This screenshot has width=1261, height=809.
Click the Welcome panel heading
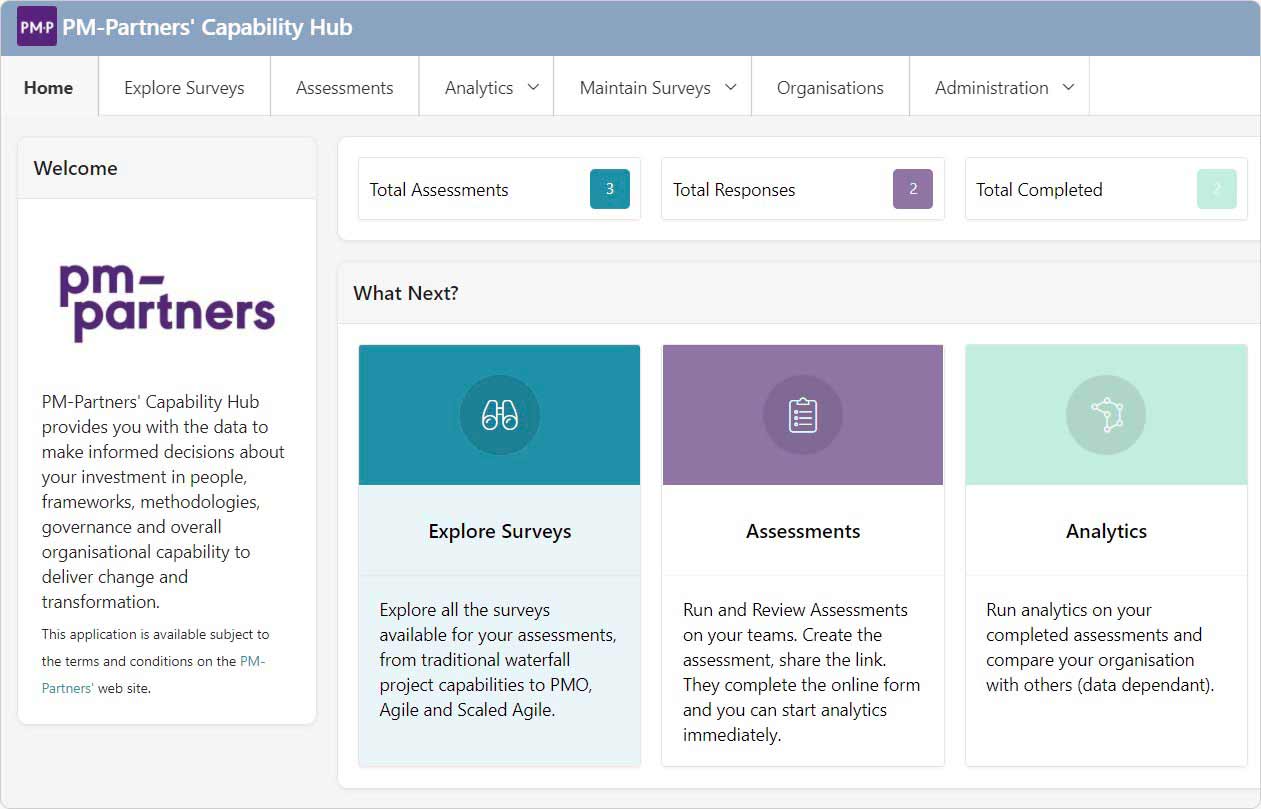tap(75, 168)
